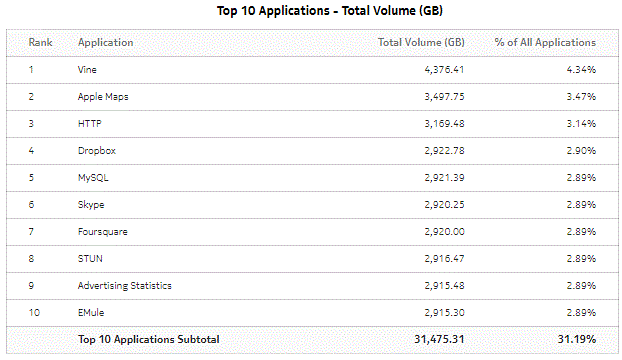Click the value 2,915.48
The height and width of the screenshot is (360, 622).
coord(444,285)
